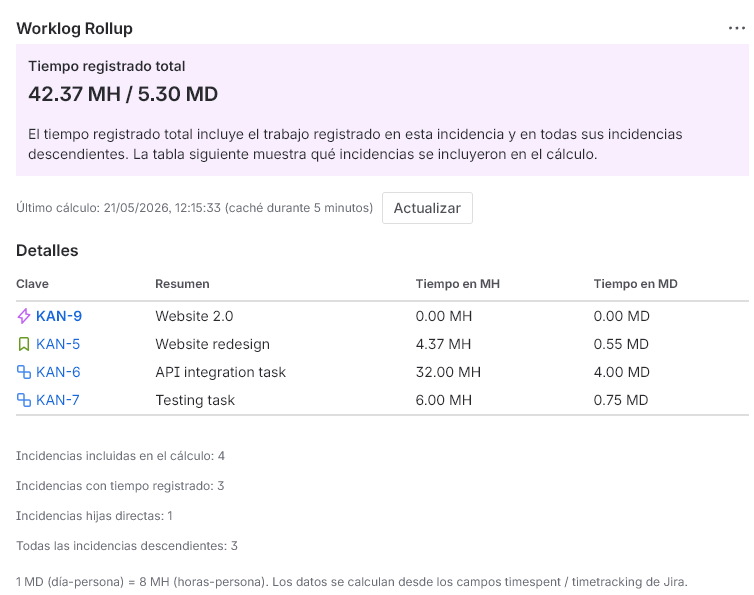Click the 32.00 MH value
The height and width of the screenshot is (595, 754).
(x=448, y=372)
